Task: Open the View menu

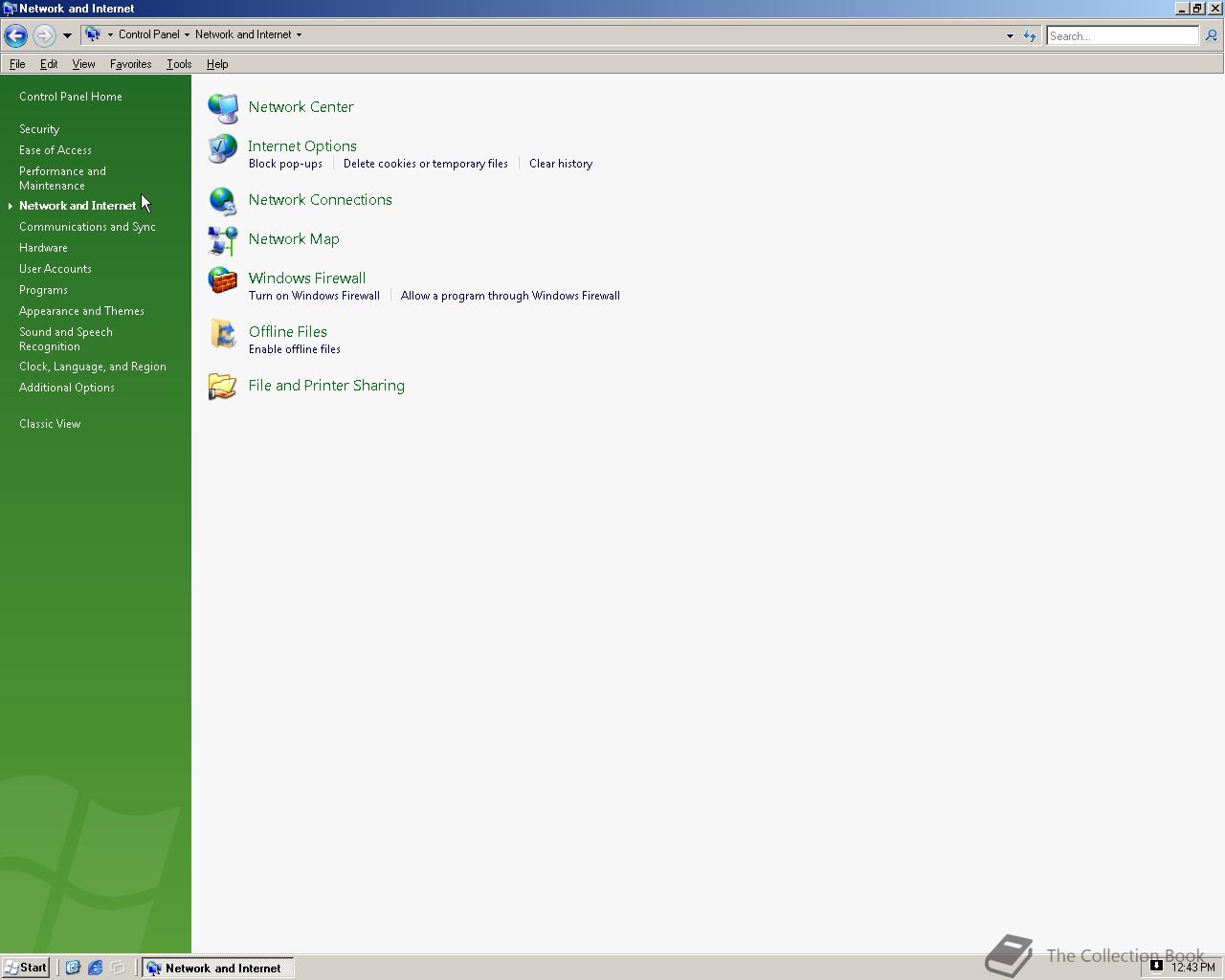Action: 83,64
